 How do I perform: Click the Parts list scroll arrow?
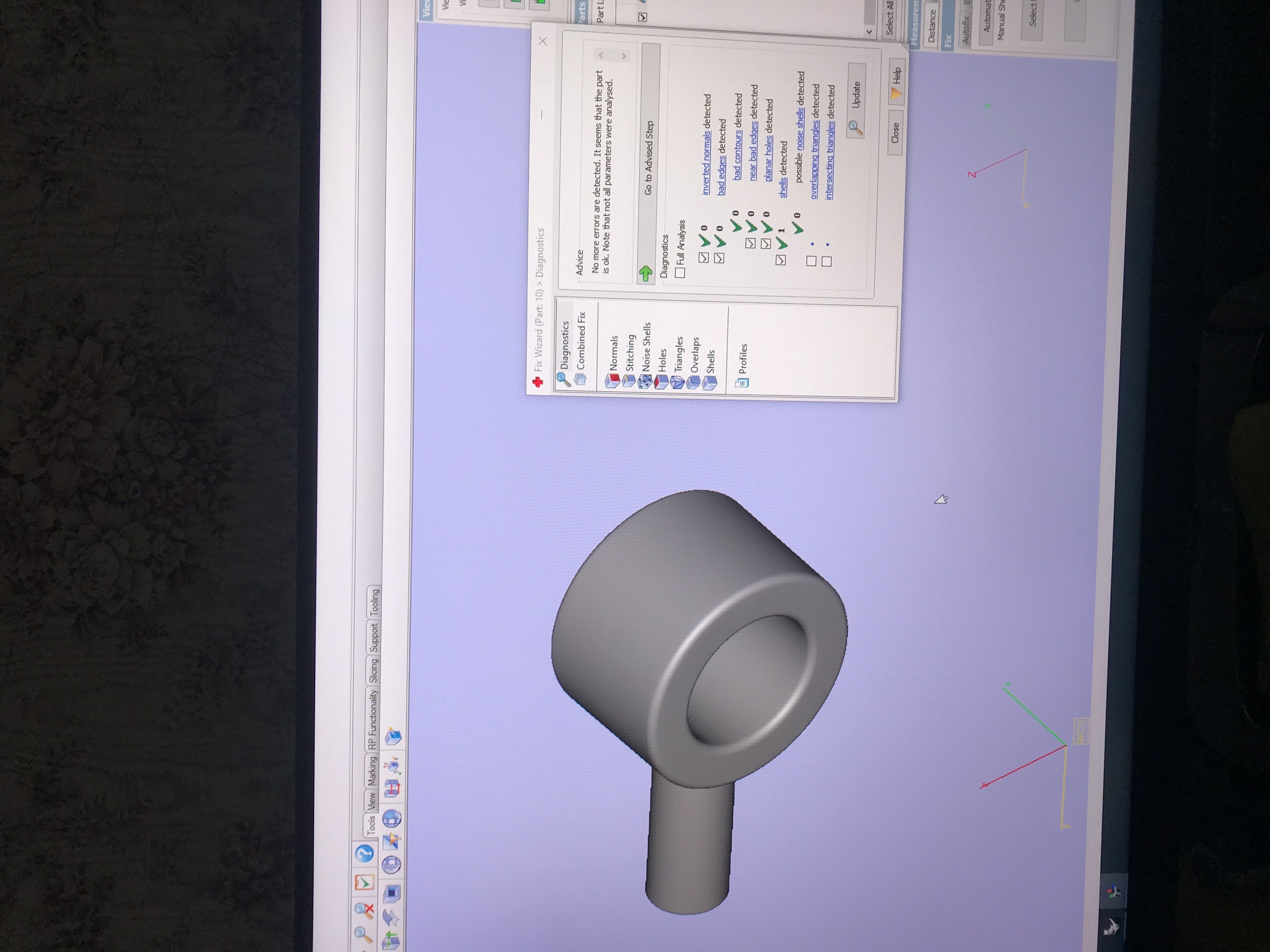[x=869, y=31]
